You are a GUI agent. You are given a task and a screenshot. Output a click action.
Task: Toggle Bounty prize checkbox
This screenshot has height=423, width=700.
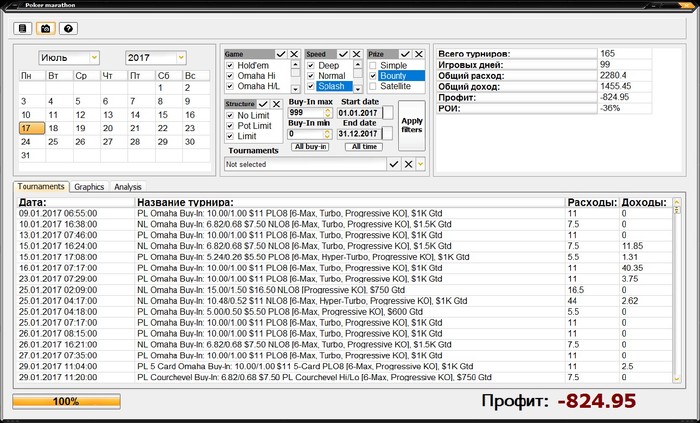click(x=373, y=76)
